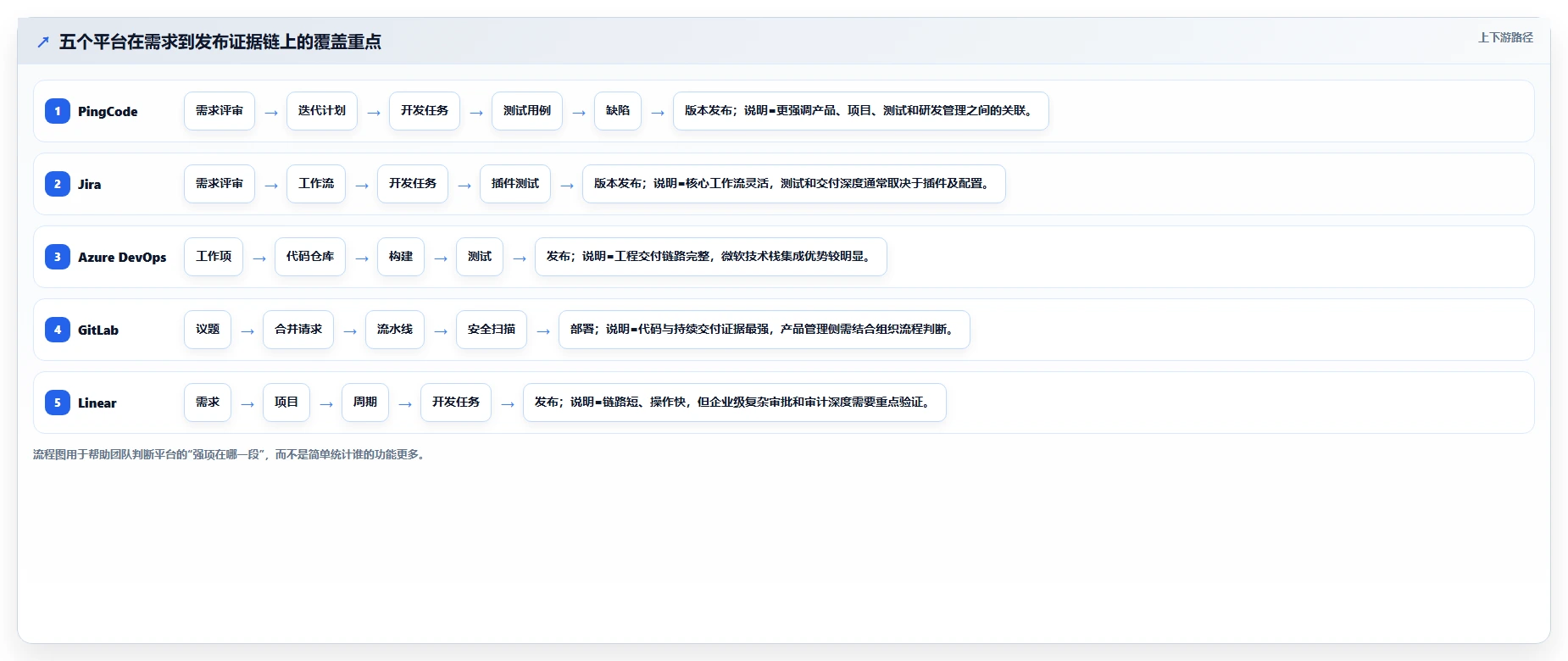The width and height of the screenshot is (1568, 661).
Task: Select the Linear row label
Action: (97, 403)
